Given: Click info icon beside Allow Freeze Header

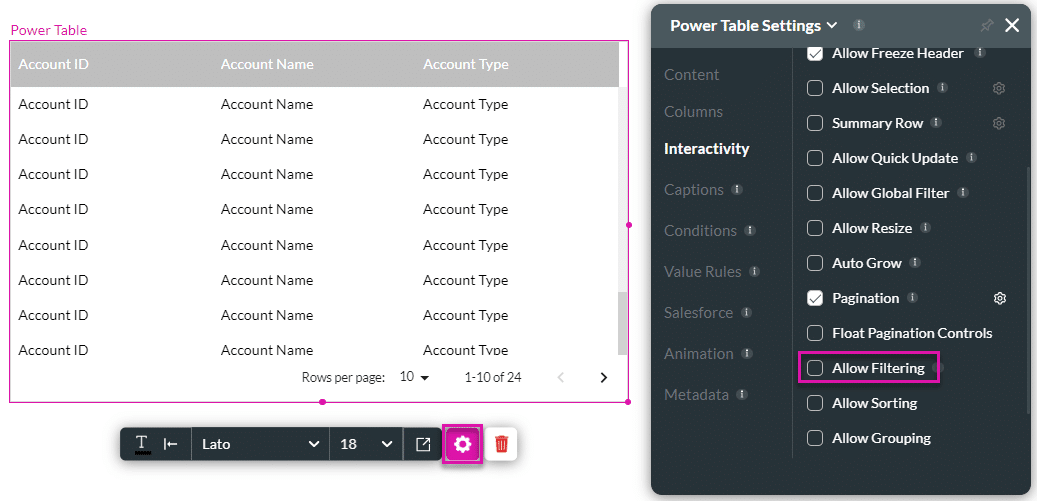Looking at the screenshot, I should pos(980,52).
